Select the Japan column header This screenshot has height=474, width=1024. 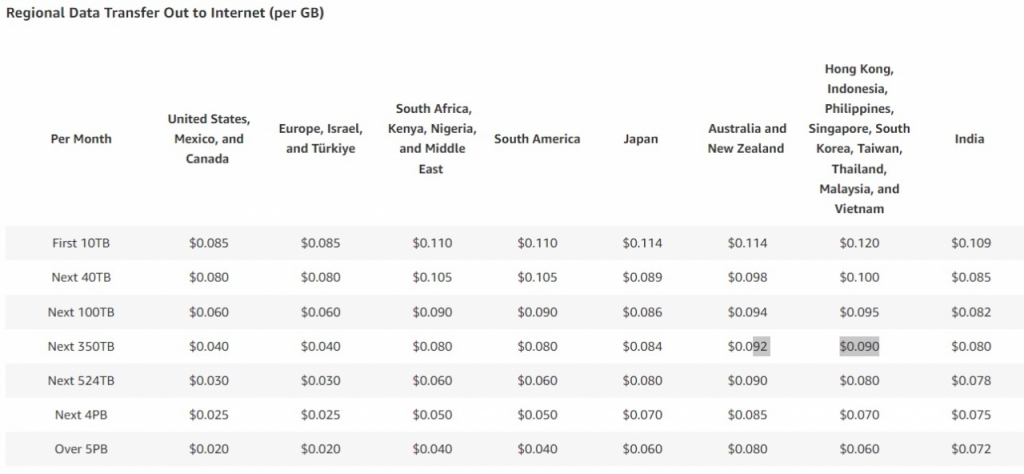(x=640, y=139)
